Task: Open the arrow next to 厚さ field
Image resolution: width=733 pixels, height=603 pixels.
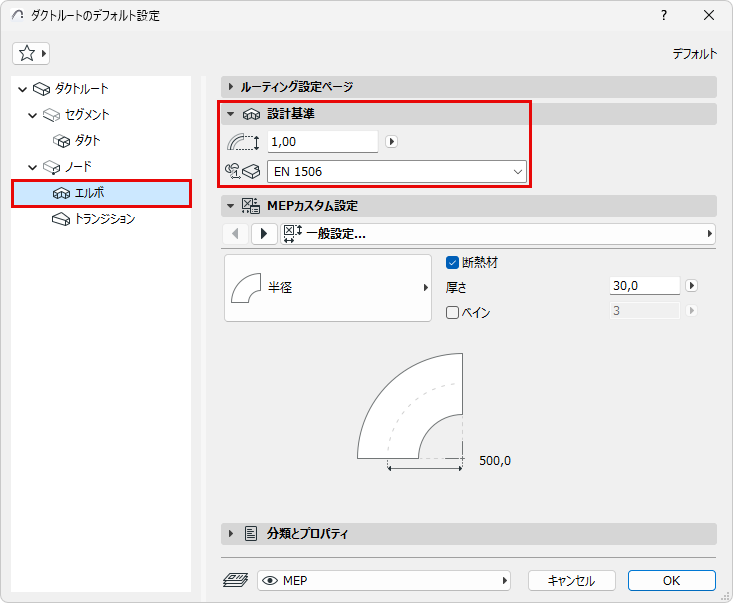Action: tap(691, 286)
